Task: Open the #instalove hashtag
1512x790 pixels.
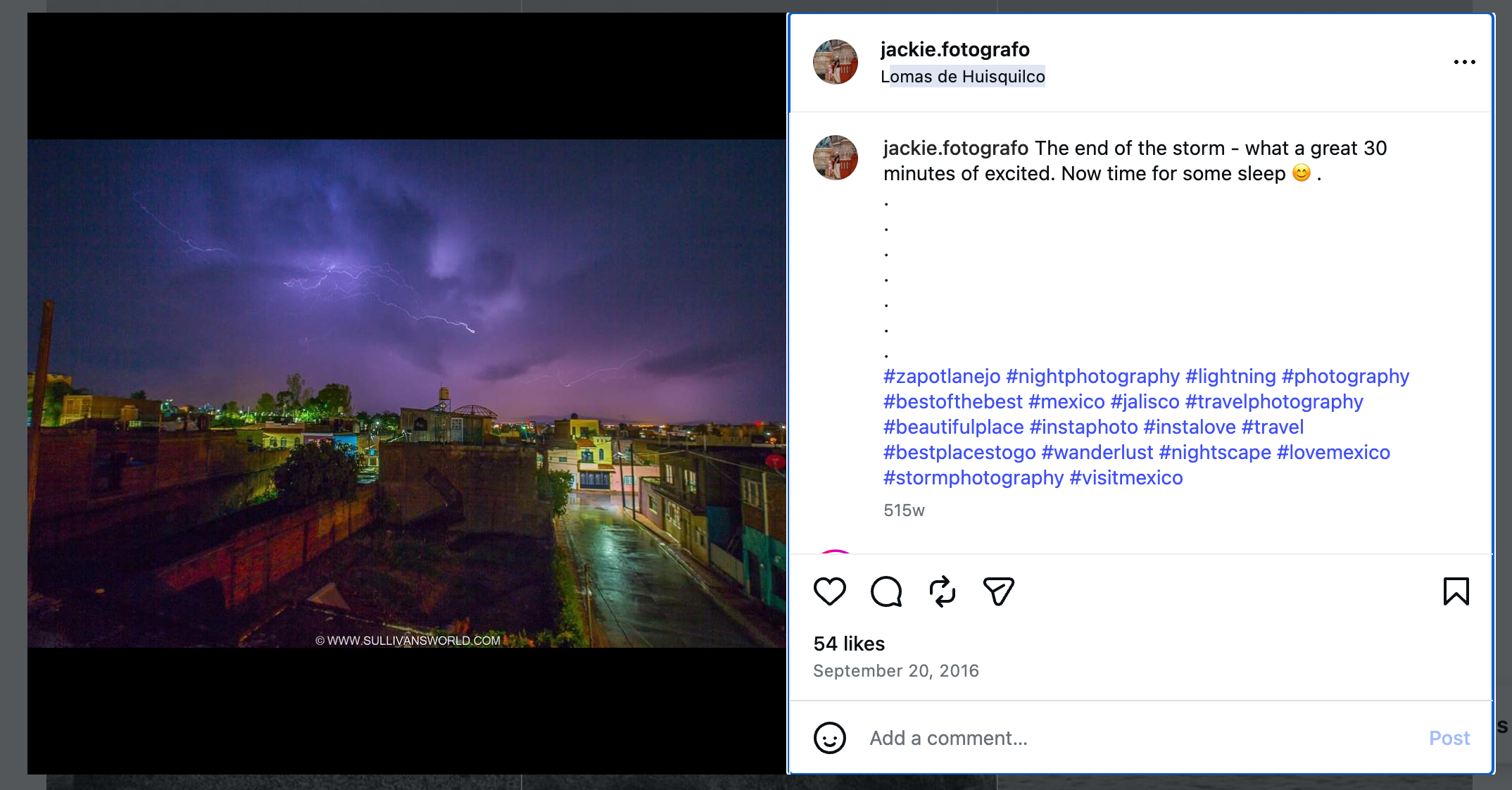Action: (x=1190, y=427)
